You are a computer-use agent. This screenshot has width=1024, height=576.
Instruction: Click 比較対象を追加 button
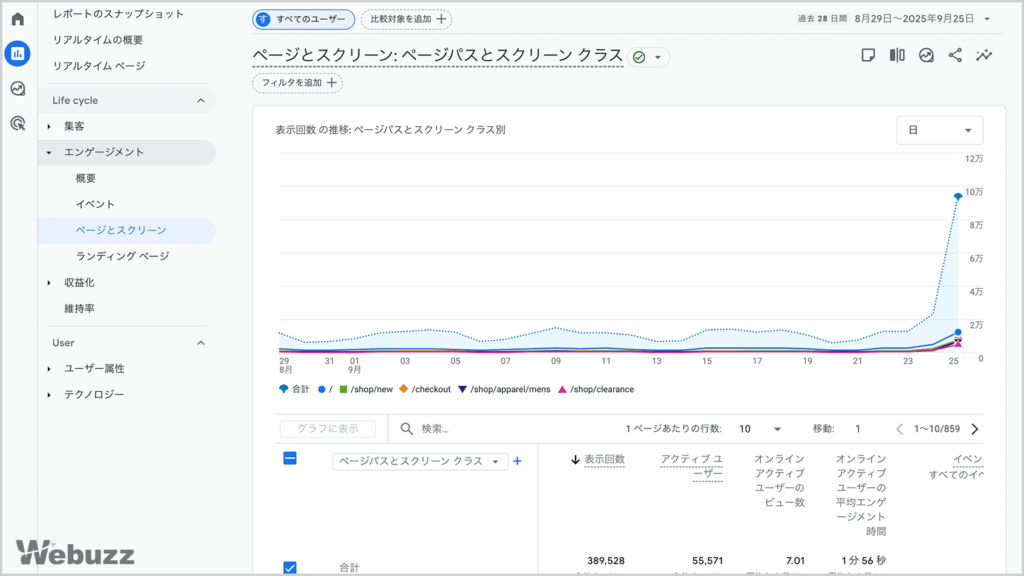tap(406, 19)
